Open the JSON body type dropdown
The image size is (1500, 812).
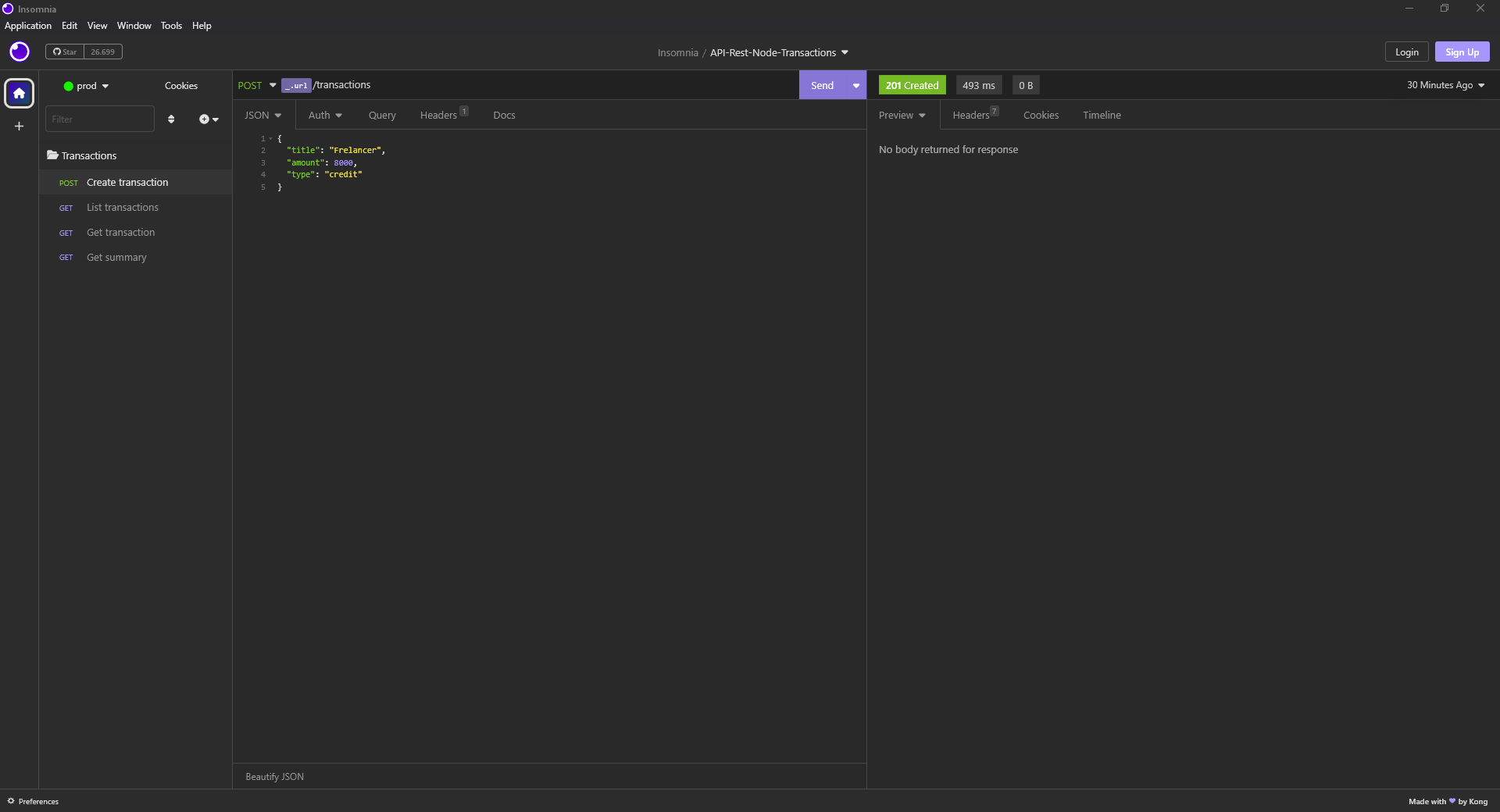(x=262, y=115)
